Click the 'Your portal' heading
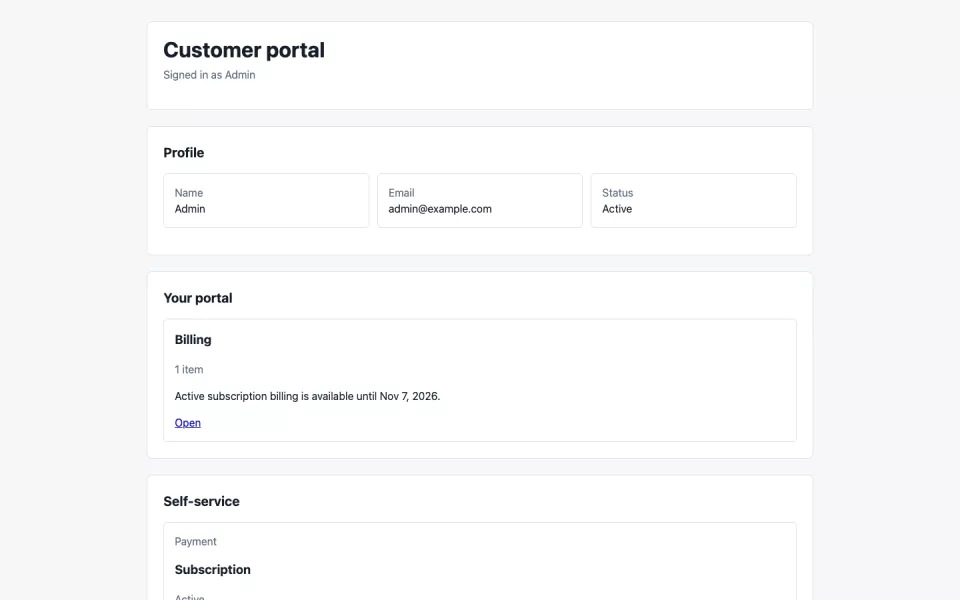 (198, 298)
